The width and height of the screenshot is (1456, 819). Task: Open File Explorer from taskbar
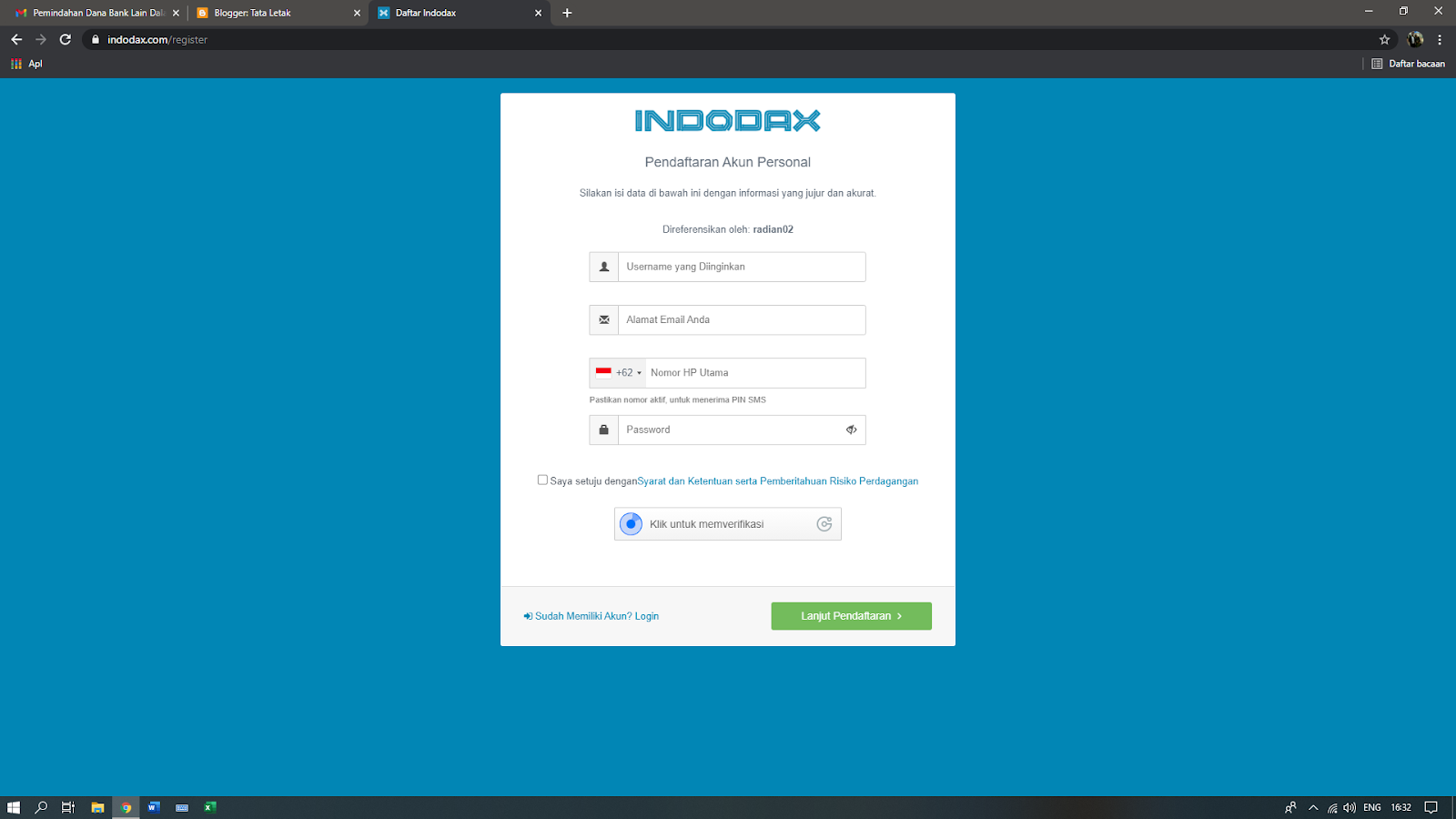97,807
